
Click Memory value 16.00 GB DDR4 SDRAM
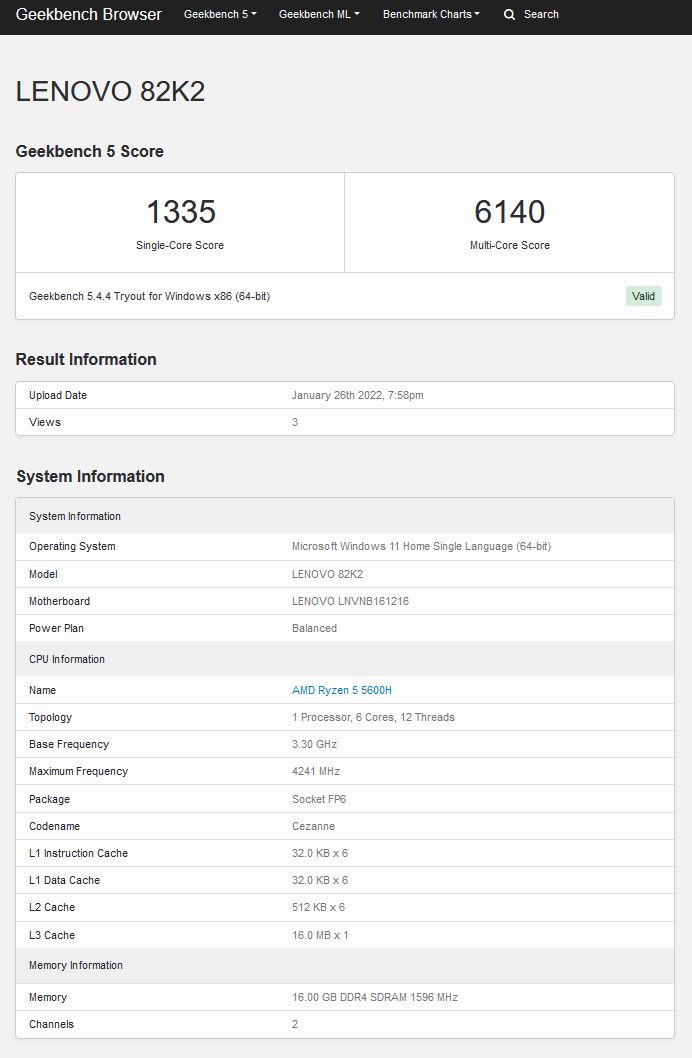coord(375,997)
